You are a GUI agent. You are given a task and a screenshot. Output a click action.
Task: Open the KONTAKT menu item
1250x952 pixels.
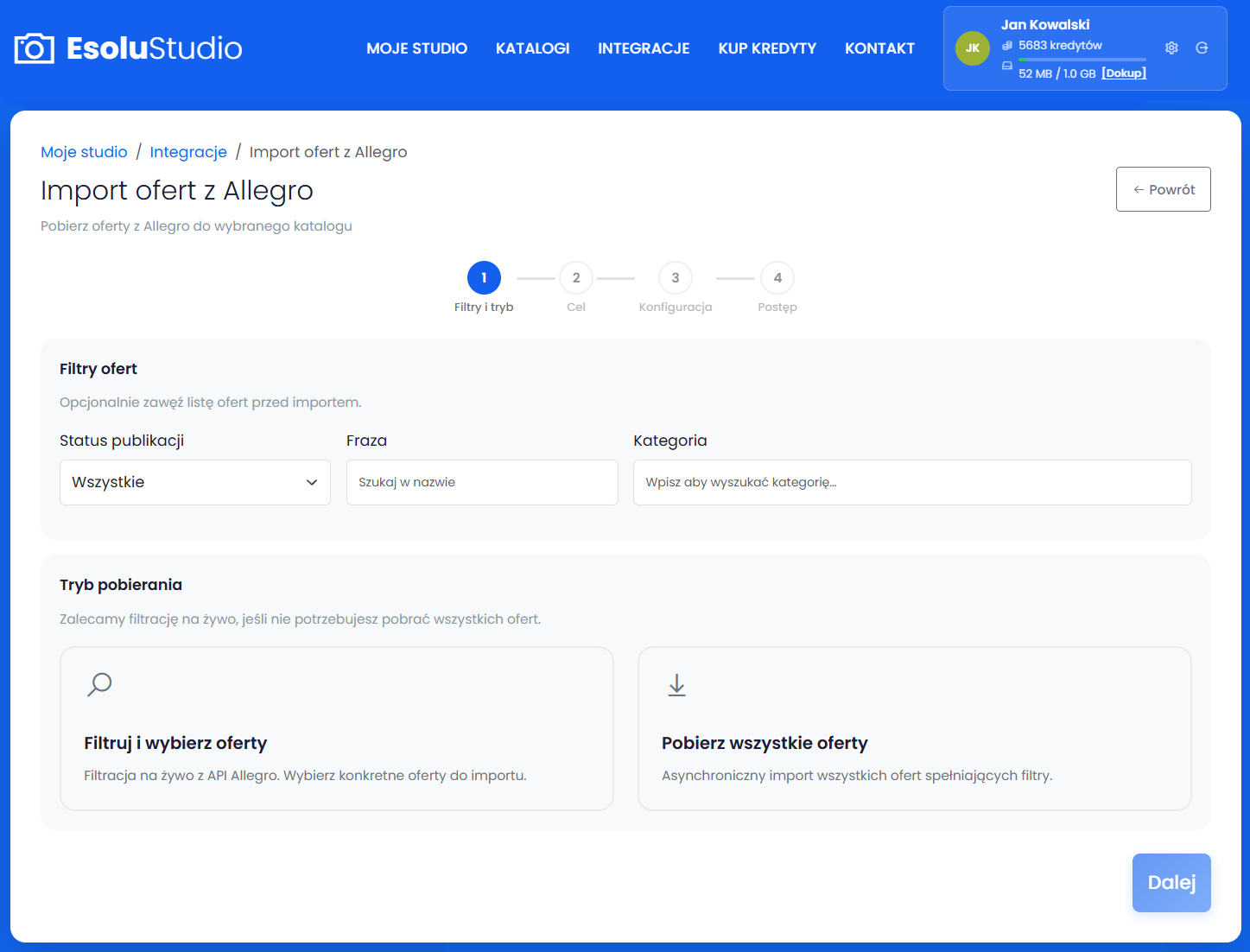pyautogui.click(x=879, y=48)
